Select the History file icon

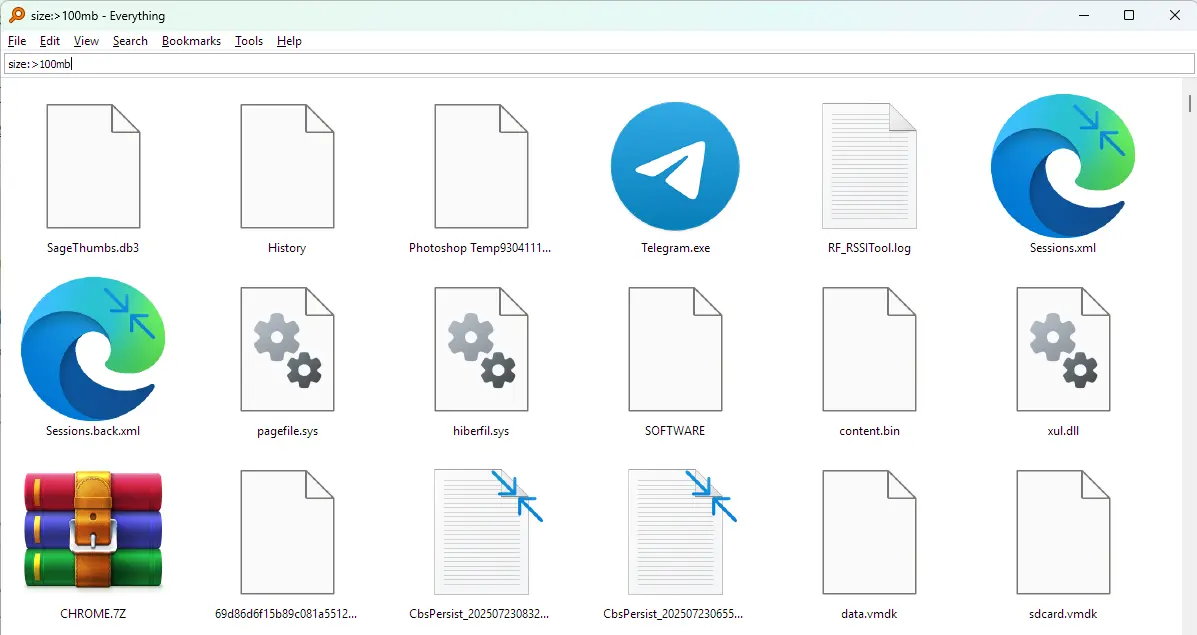coord(287,166)
